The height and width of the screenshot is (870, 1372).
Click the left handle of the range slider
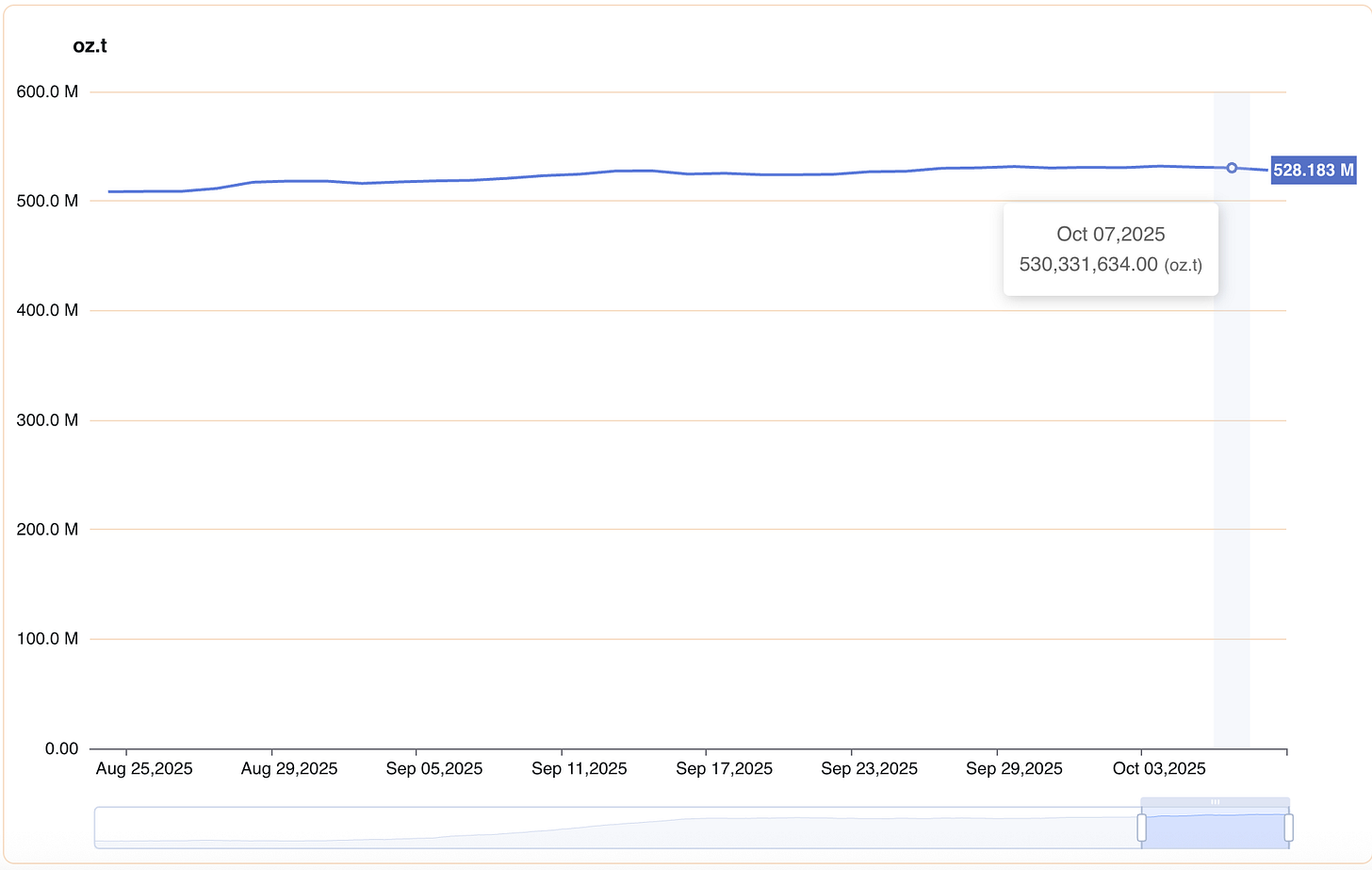1141,828
